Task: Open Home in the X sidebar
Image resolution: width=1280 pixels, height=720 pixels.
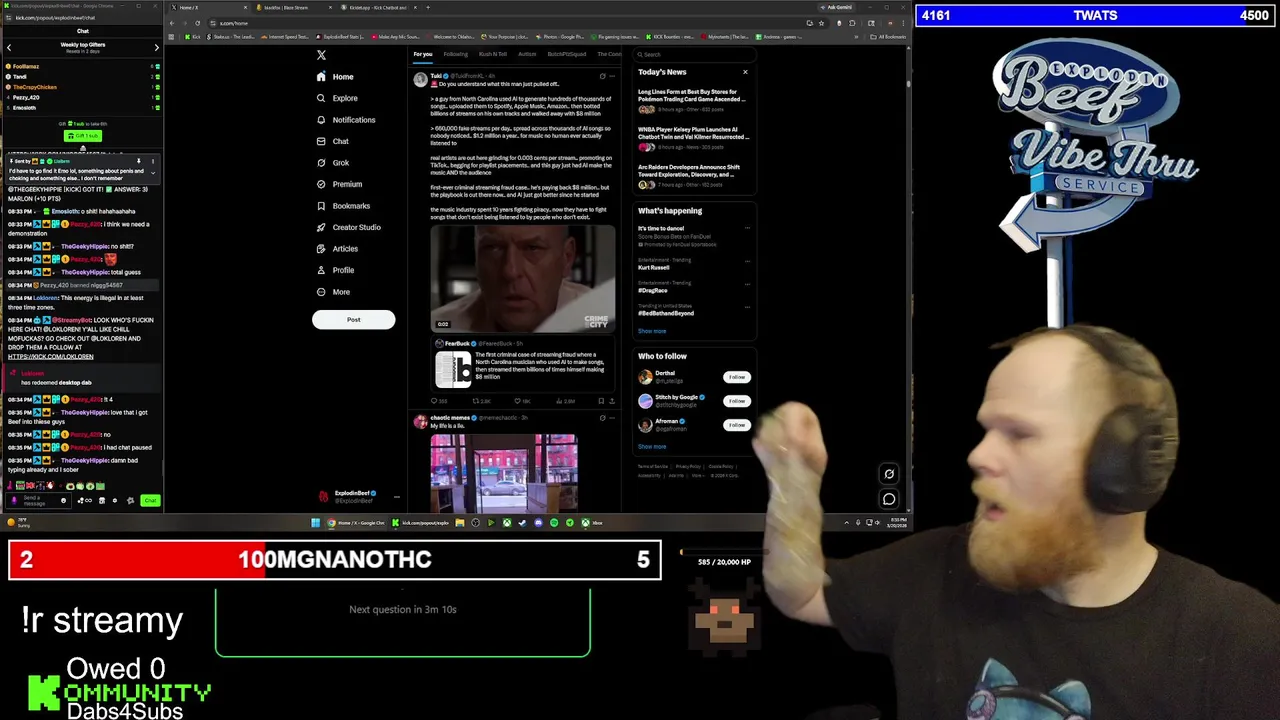Action: 335,77
